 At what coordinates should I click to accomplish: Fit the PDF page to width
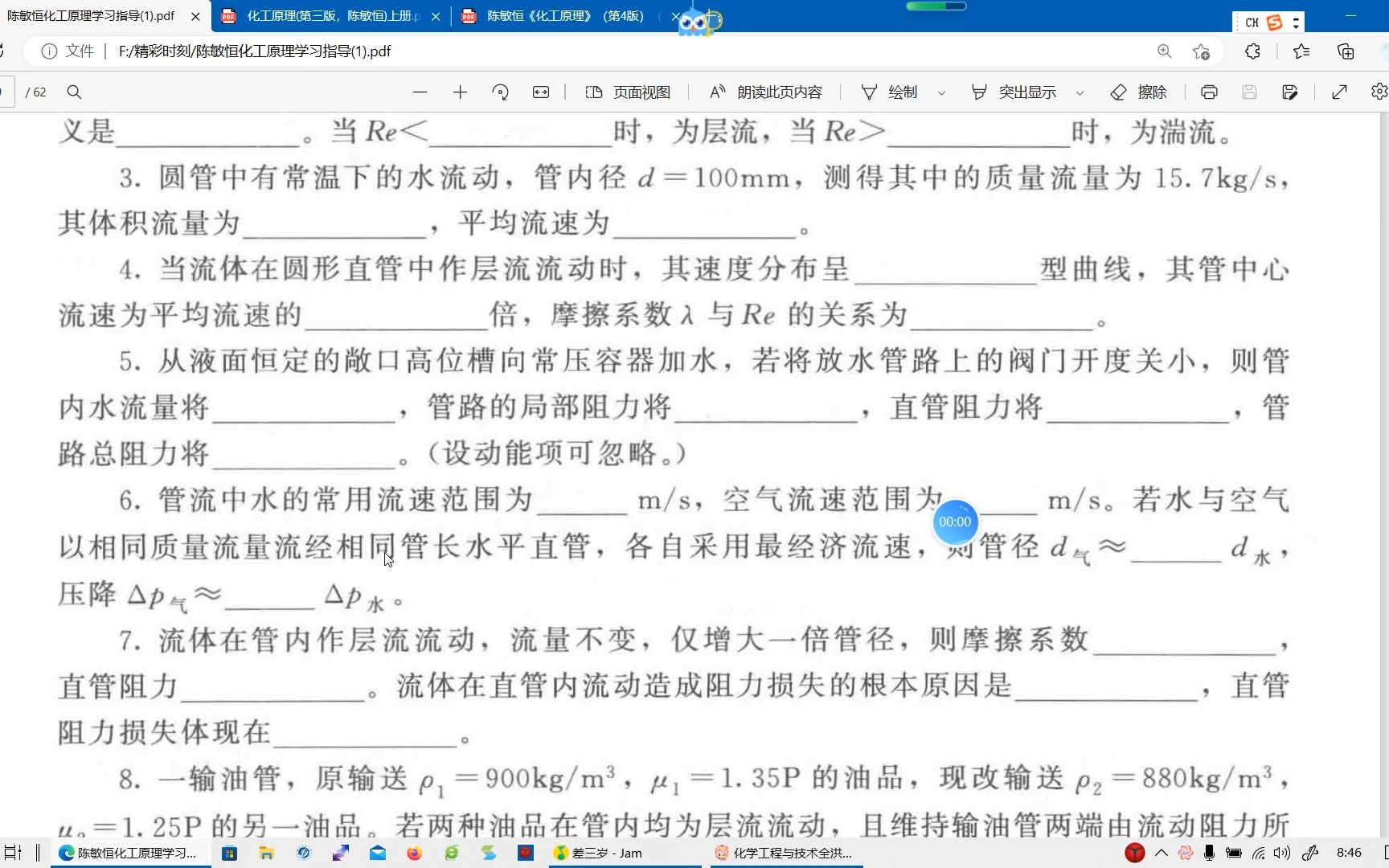pyautogui.click(x=541, y=92)
